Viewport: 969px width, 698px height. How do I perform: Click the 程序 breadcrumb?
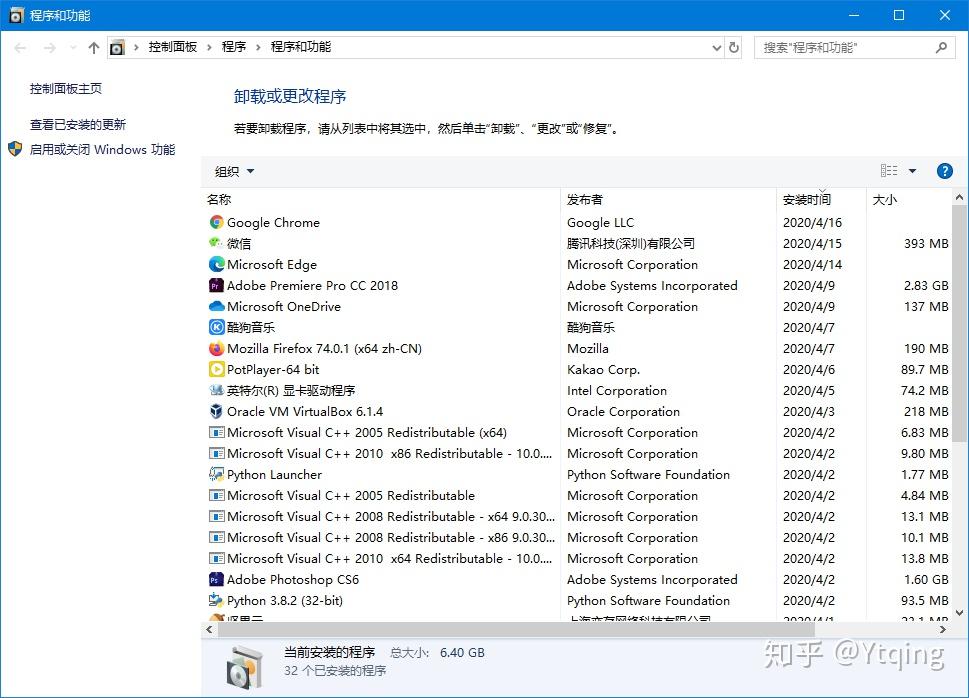pos(234,47)
